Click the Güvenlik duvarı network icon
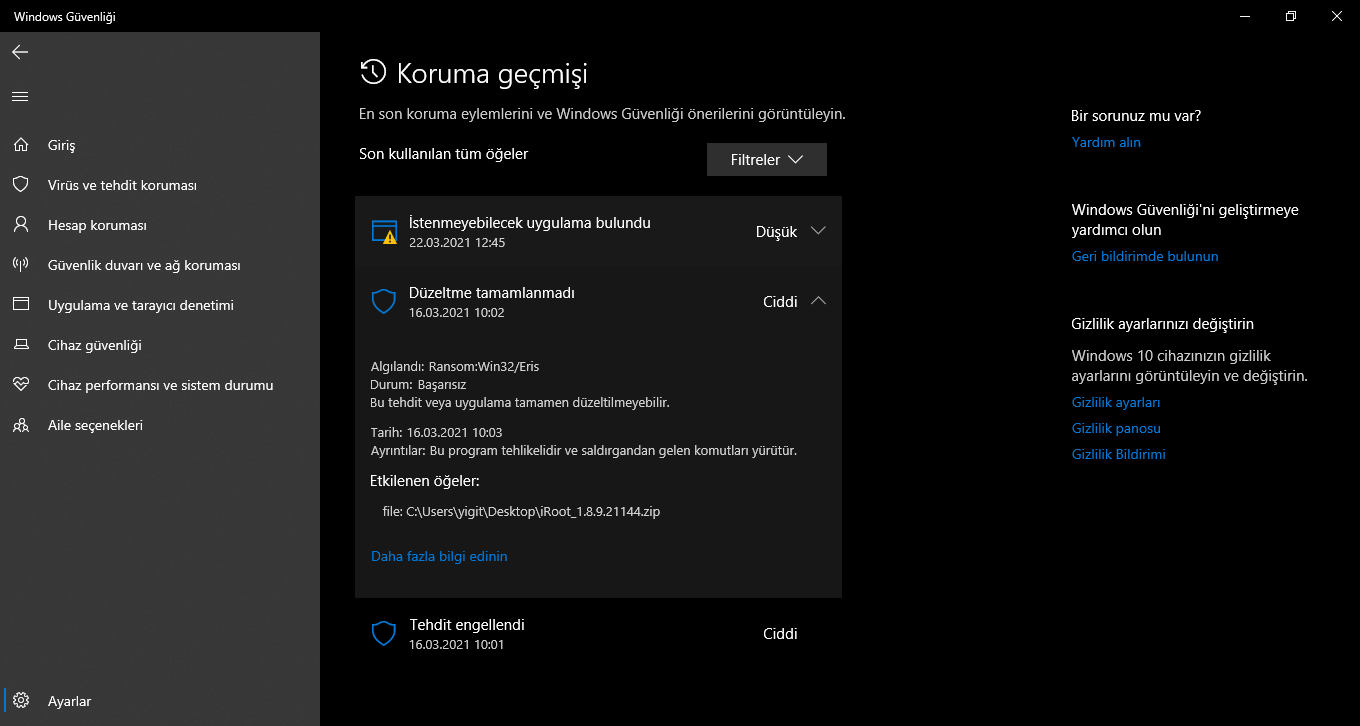1360x726 pixels. 20,265
